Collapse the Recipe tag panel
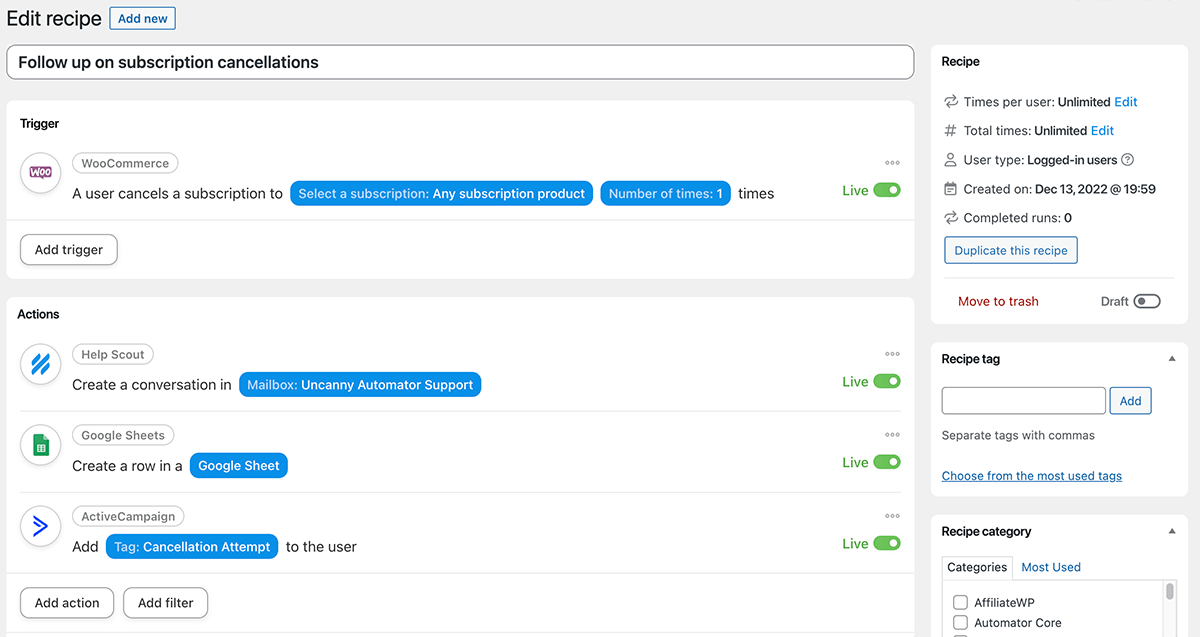Screen dimensions: 1200x637 pyautogui.click(x=1172, y=359)
